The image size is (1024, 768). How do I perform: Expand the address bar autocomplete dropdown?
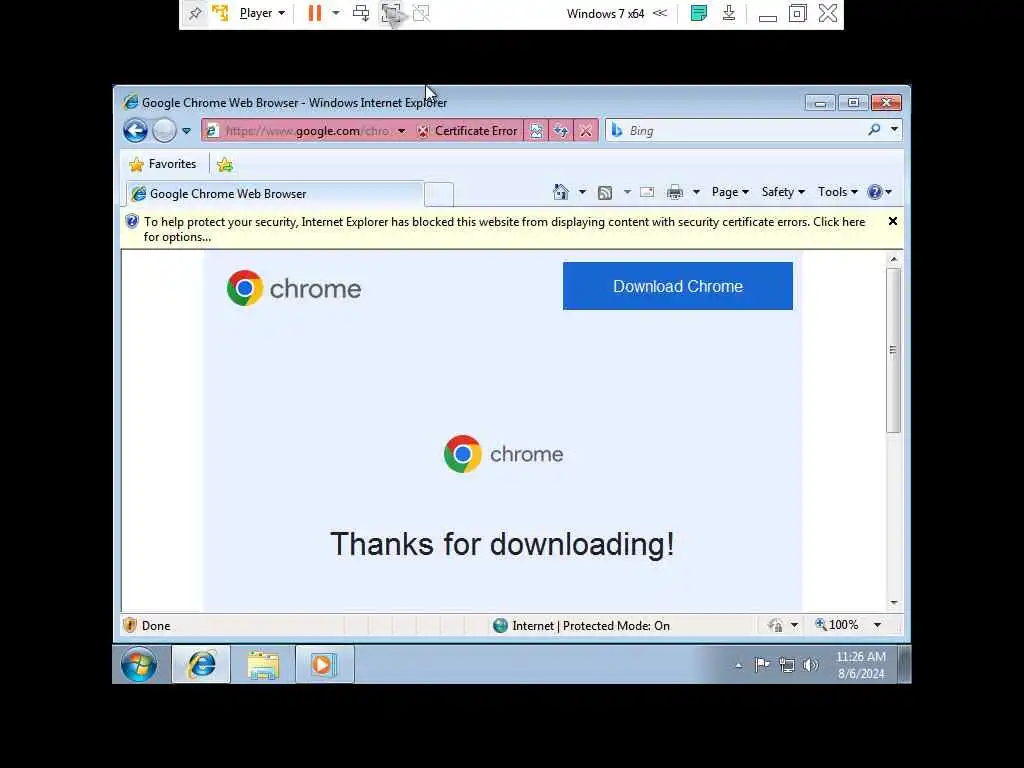pos(401,131)
